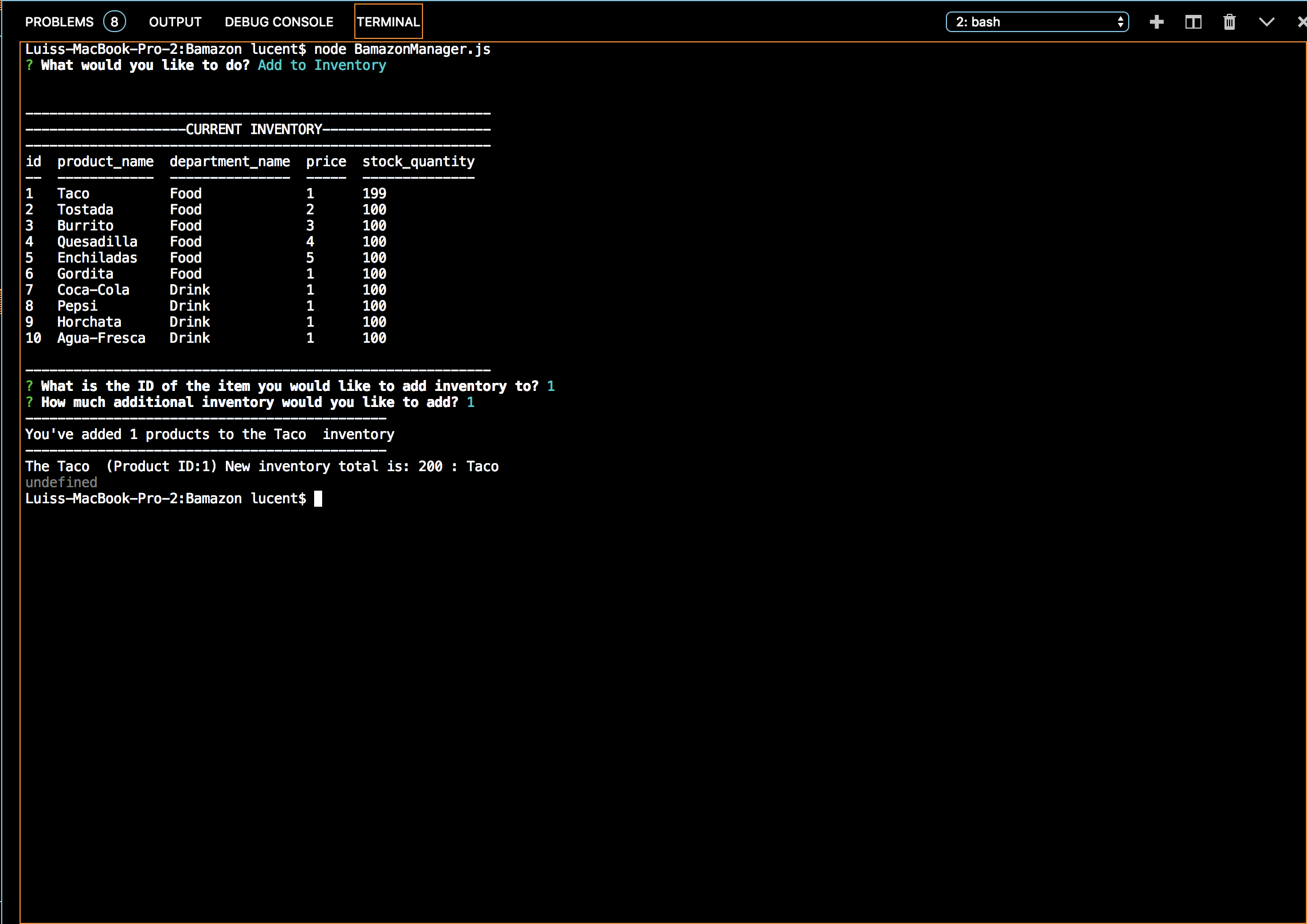This screenshot has width=1307, height=924.
Task: Switch to the OUTPUT tab
Action: (175, 22)
